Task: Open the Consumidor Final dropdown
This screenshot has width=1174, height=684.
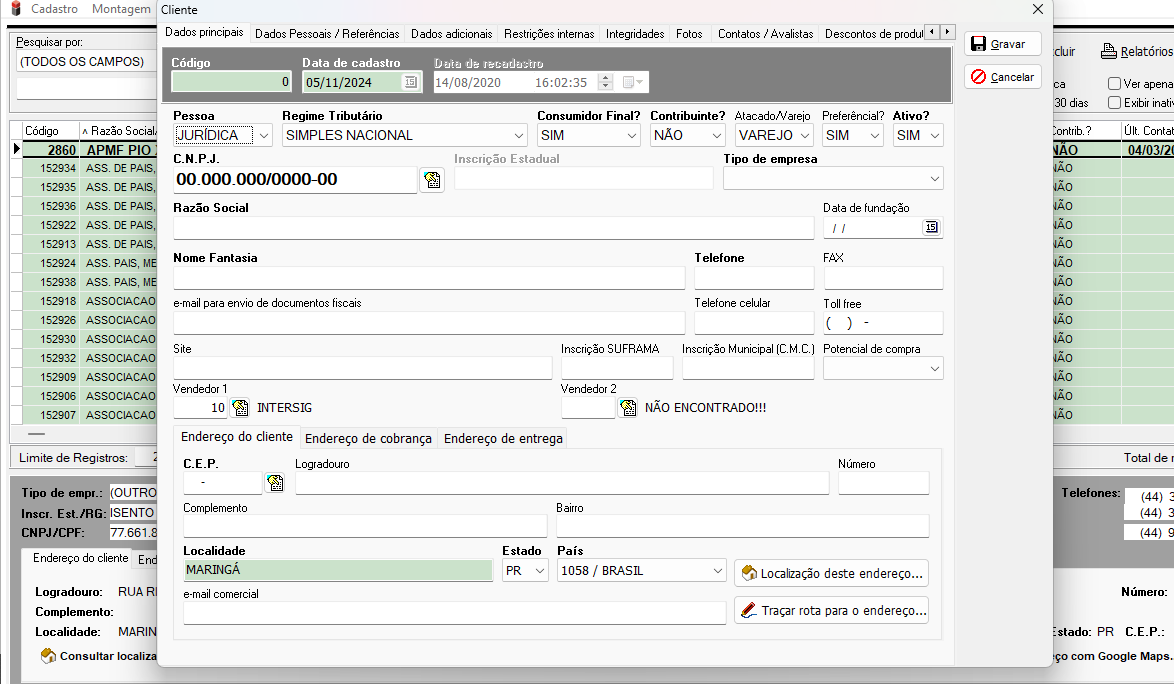Action: pyautogui.click(x=632, y=135)
